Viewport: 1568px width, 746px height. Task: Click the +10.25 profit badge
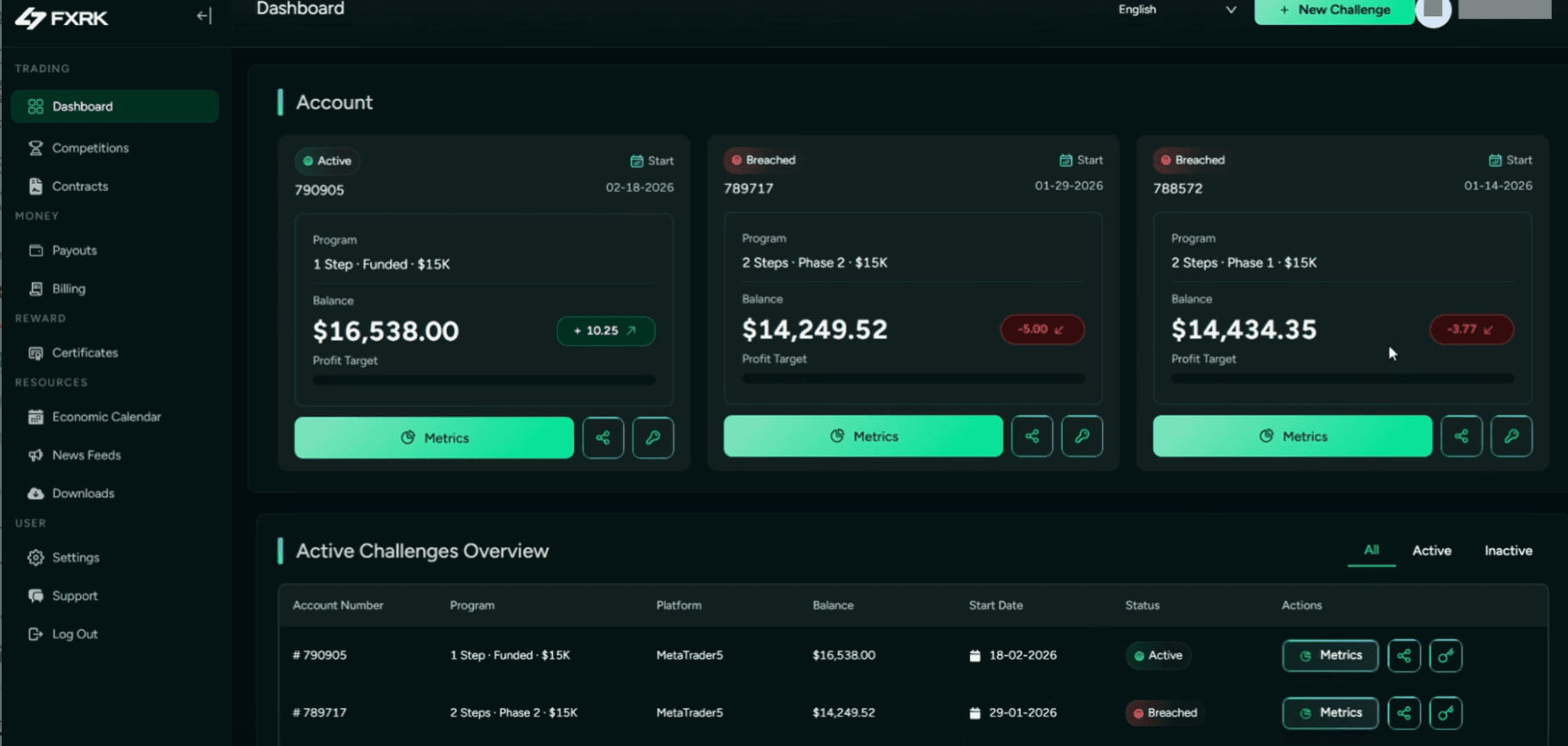point(606,331)
